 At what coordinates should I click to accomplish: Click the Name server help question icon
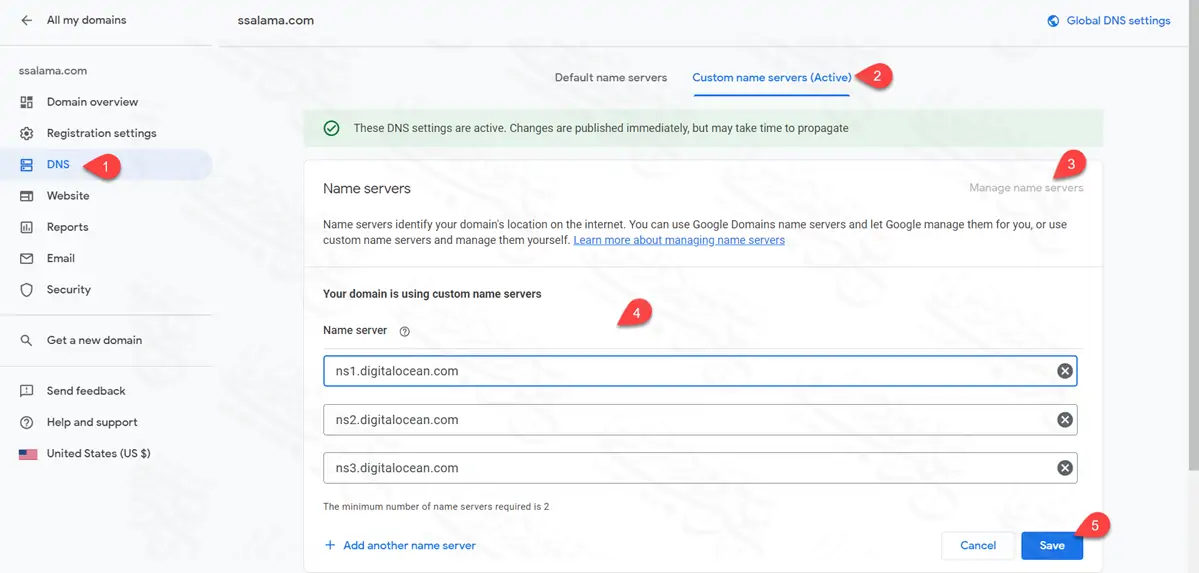[405, 331]
